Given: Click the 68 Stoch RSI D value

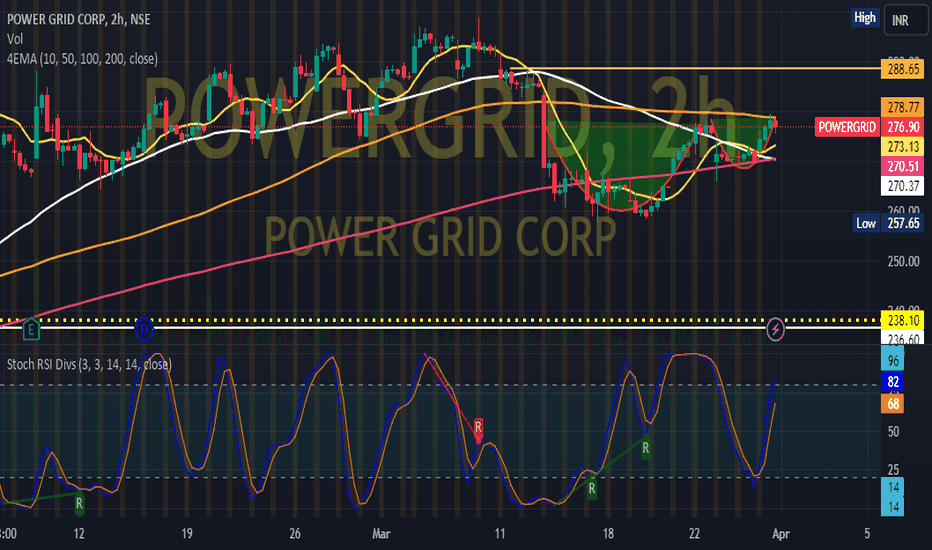Looking at the screenshot, I should coord(893,404).
